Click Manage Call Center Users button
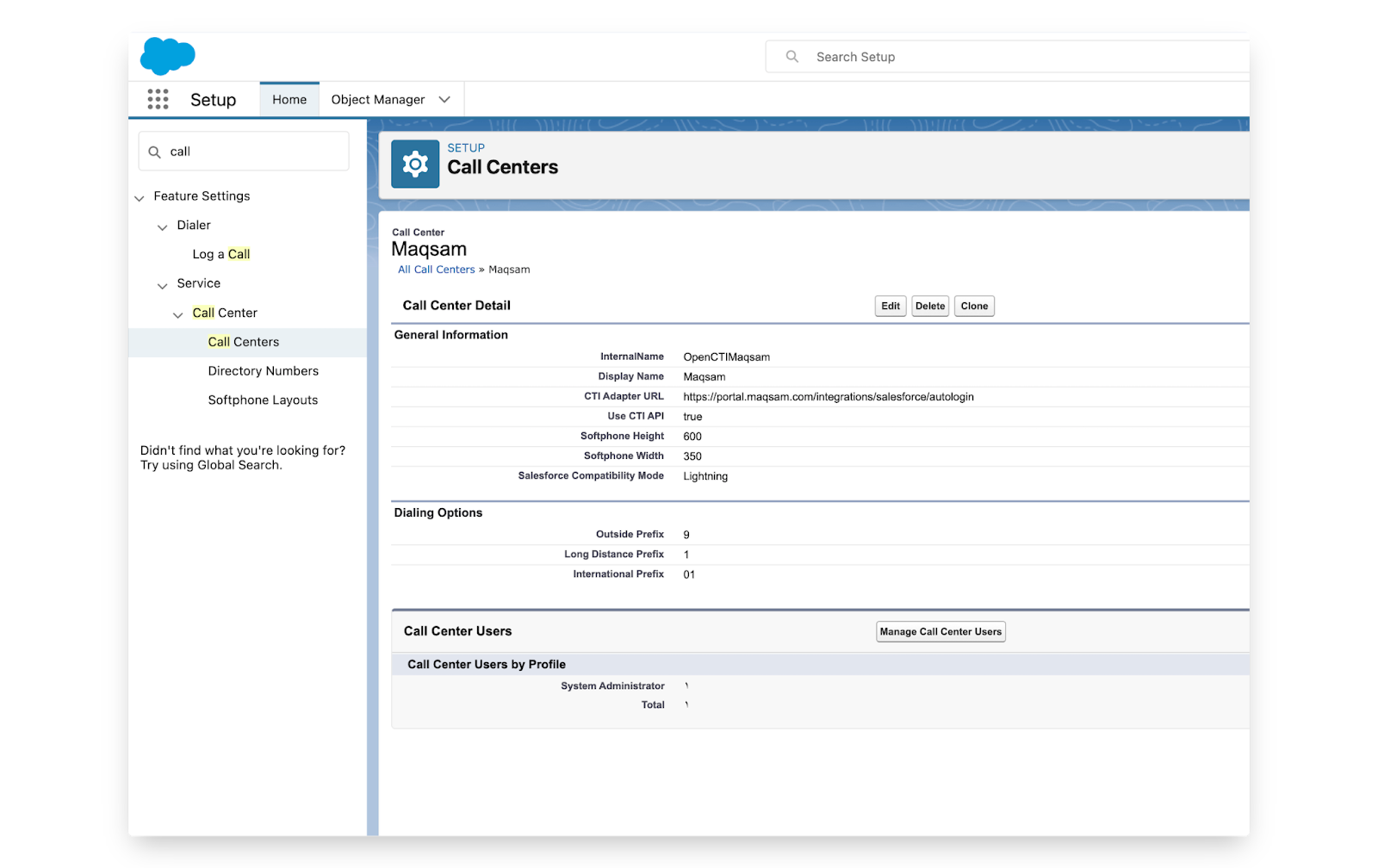Viewport: 1378px width, 868px height. (940, 631)
